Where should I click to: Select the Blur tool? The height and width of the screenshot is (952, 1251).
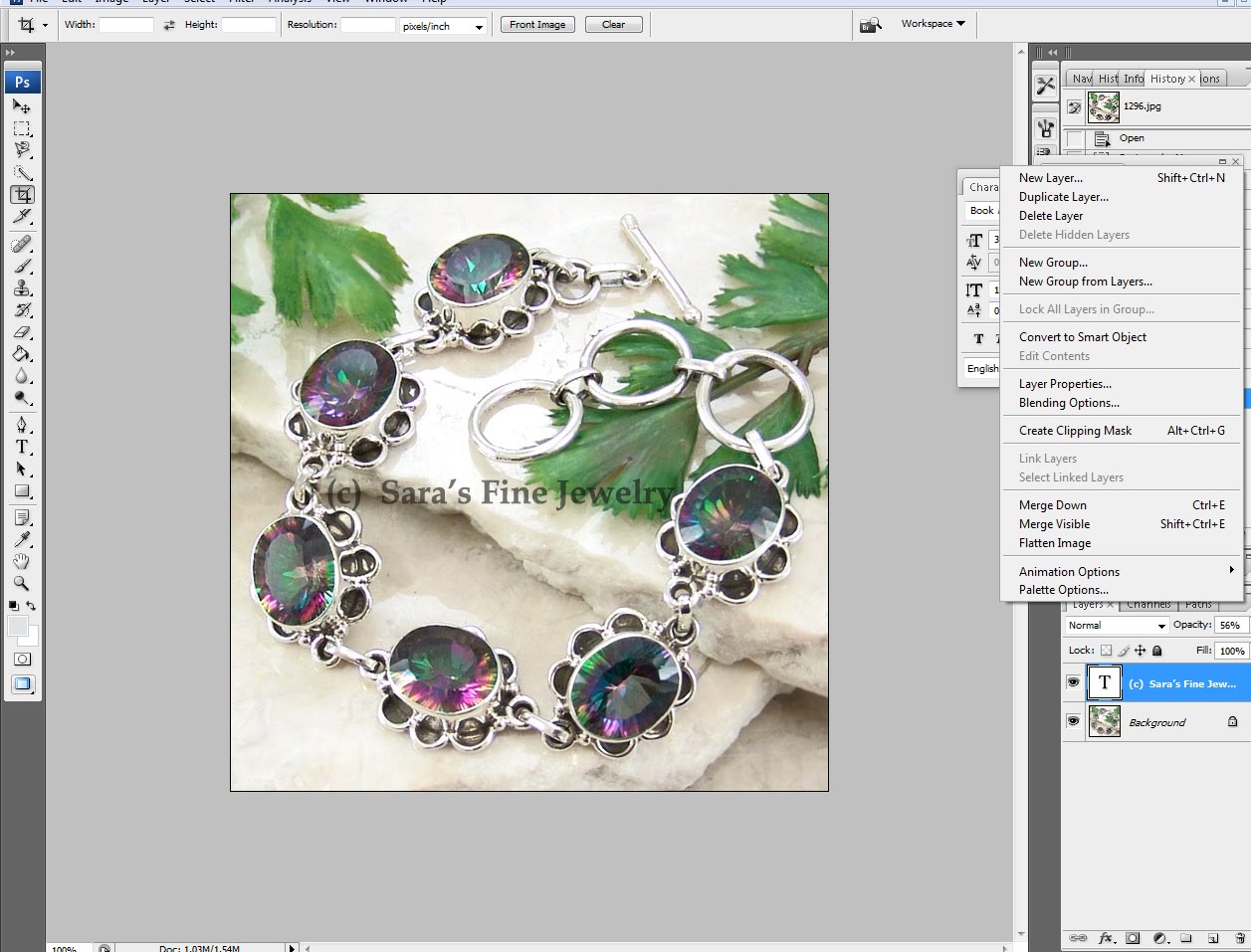click(x=22, y=375)
